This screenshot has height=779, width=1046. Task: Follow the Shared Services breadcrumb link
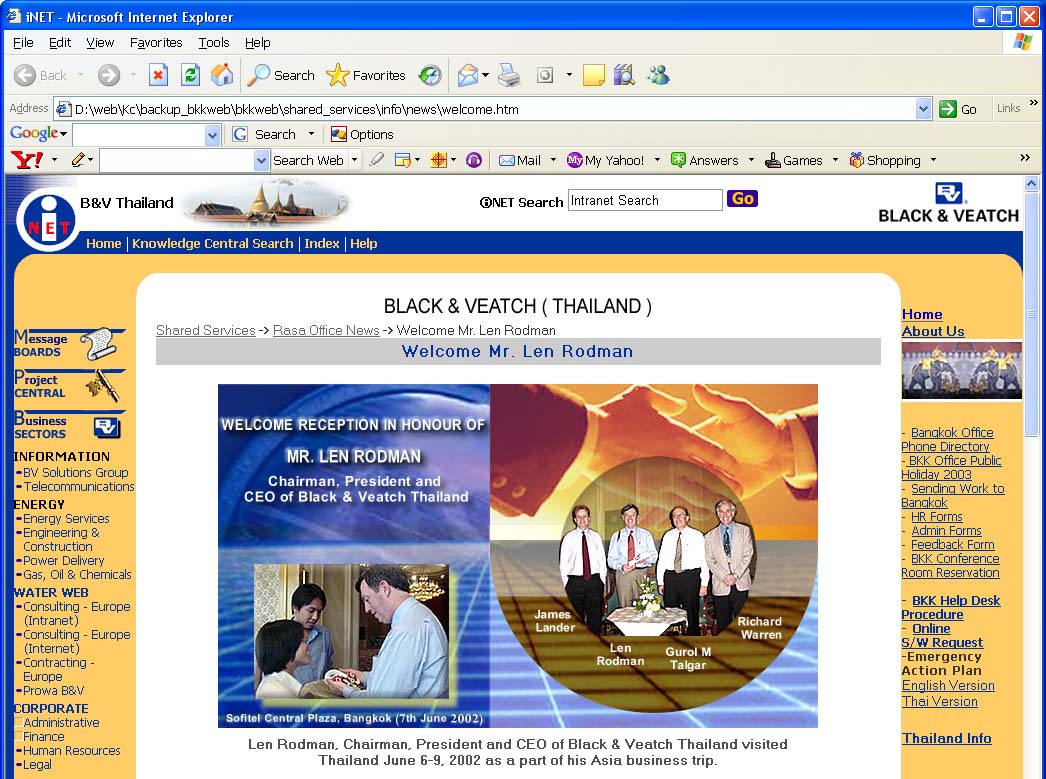205,330
